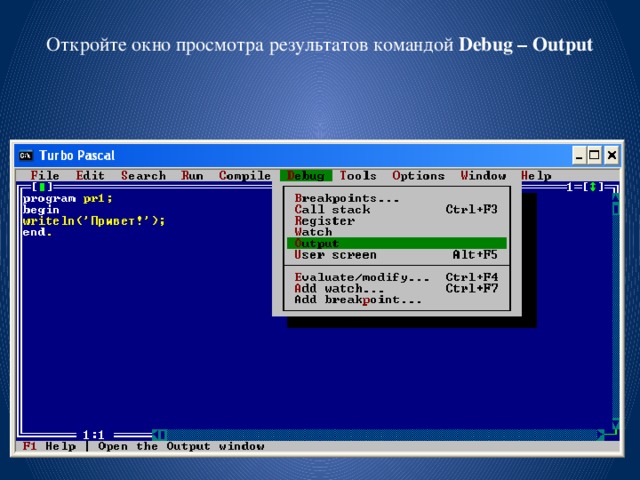This screenshot has width=640, height=480.
Task: Click the 1:1 cursor position indicator
Action: (93, 435)
